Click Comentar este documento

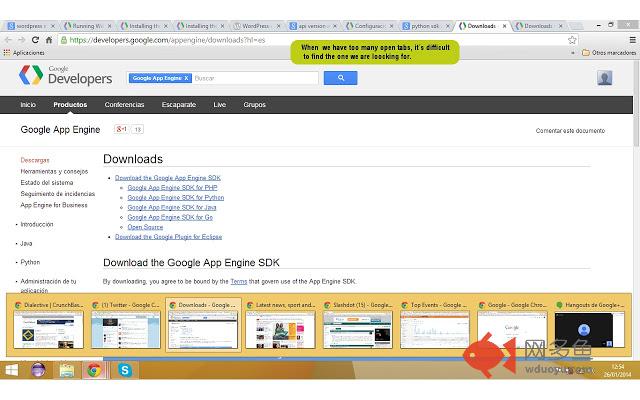tap(570, 131)
